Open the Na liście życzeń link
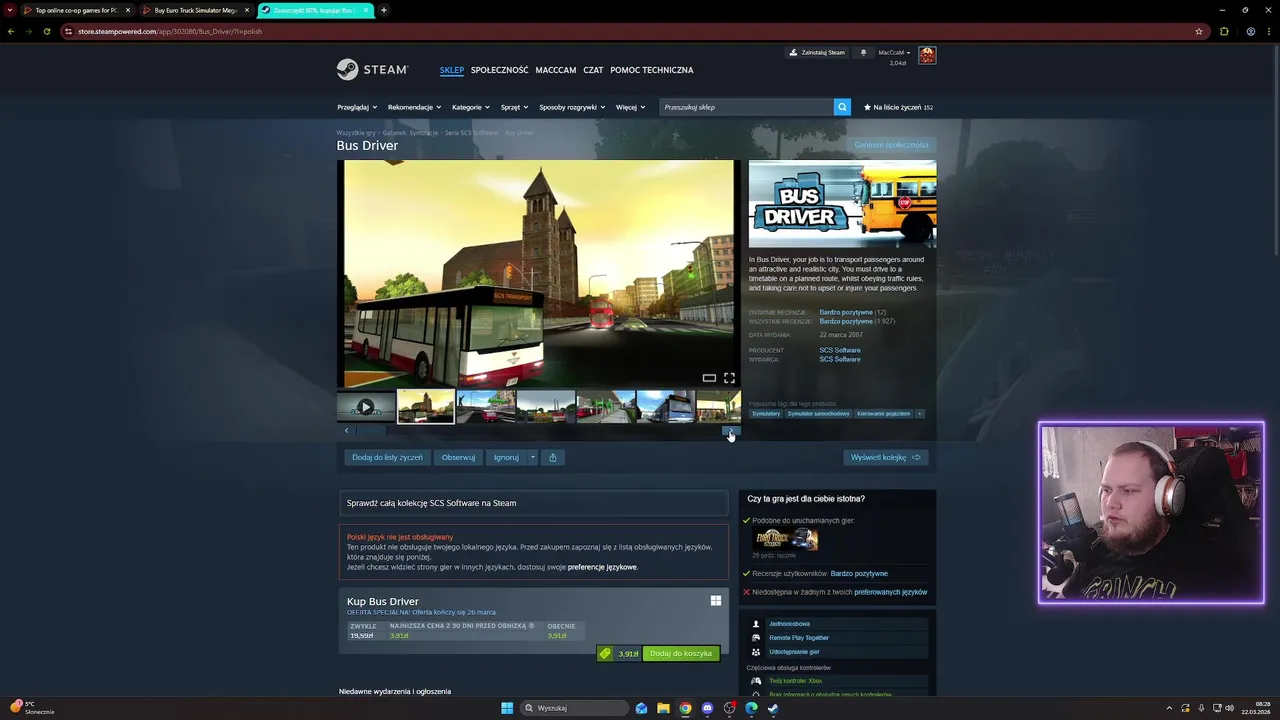 [x=898, y=107]
